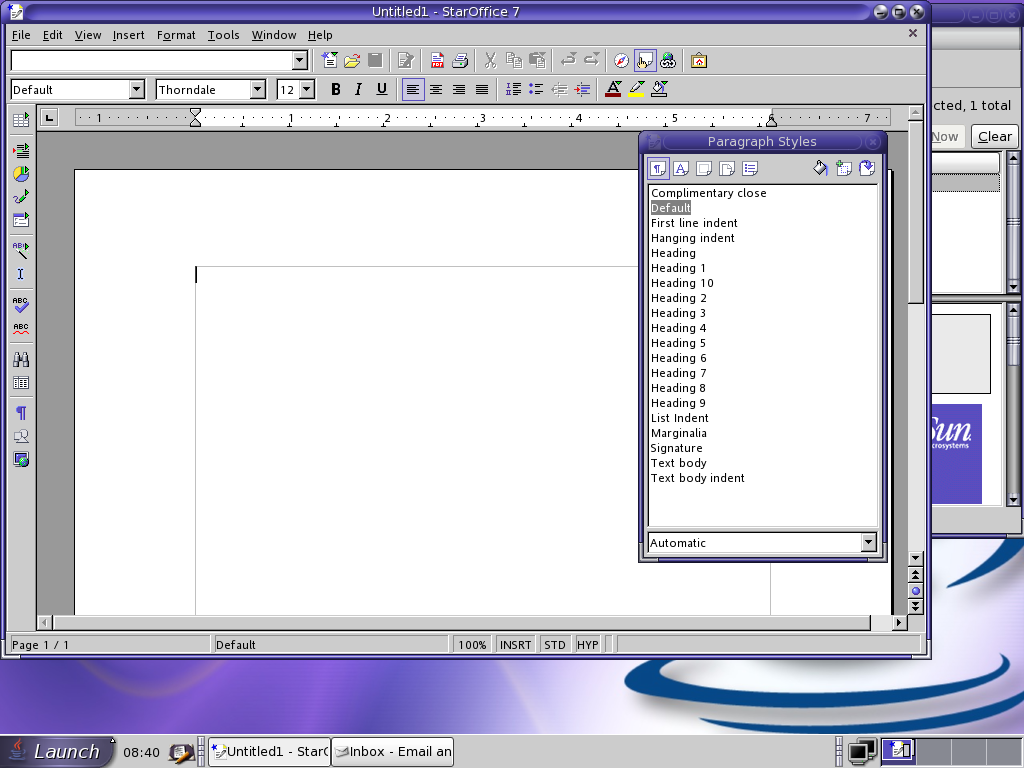Click the Copy icon in the toolbar

[514, 61]
